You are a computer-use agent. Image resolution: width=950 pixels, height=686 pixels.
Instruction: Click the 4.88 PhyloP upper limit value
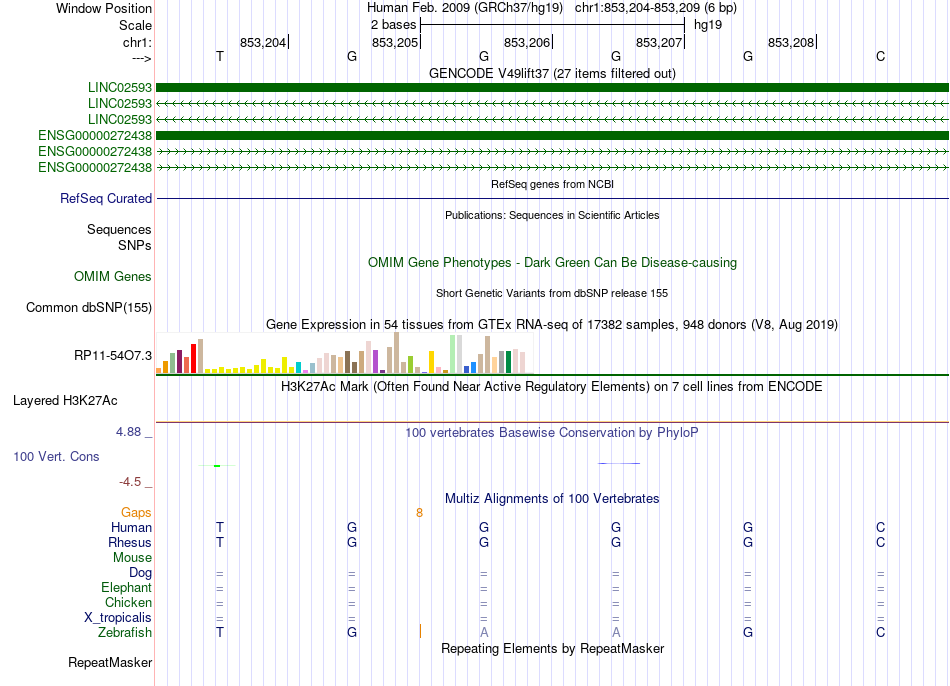click(128, 432)
